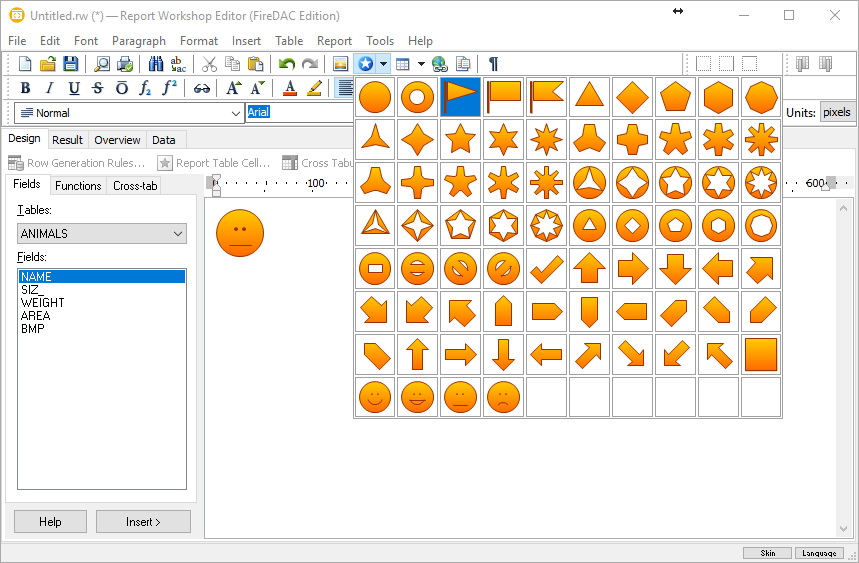
Task: Open the font color picker
Action: pyautogui.click(x=290, y=88)
